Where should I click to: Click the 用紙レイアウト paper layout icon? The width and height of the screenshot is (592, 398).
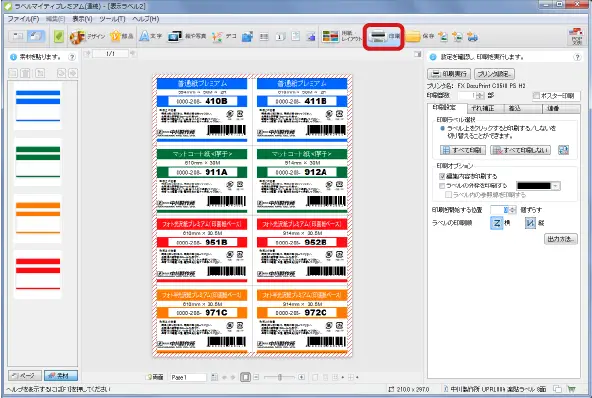click(331, 36)
